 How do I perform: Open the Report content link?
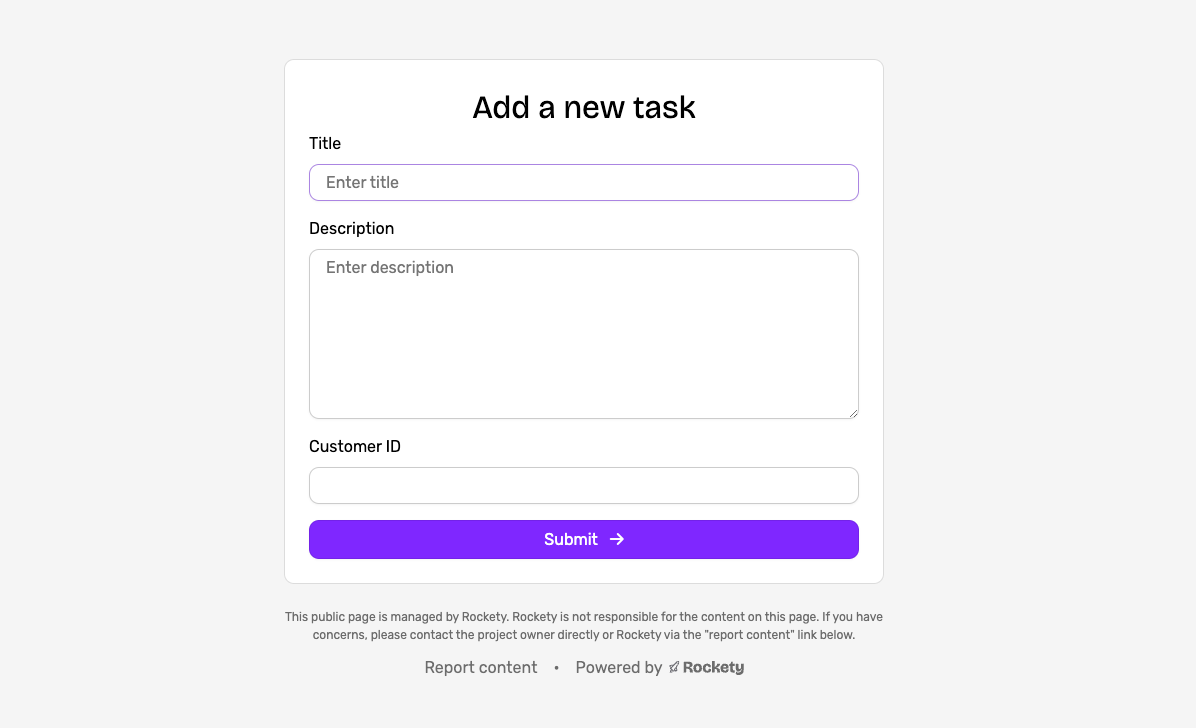[x=480, y=667]
